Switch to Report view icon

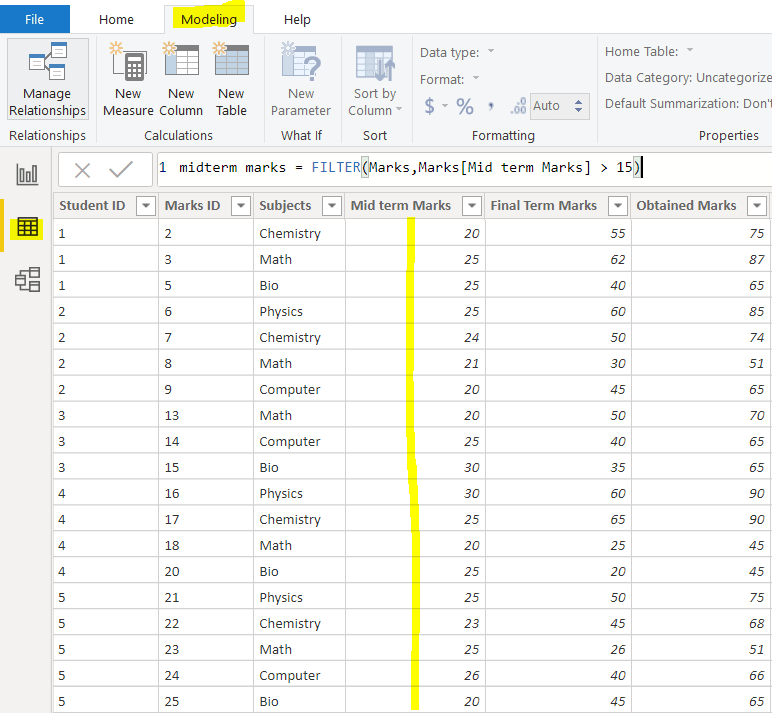pyautogui.click(x=27, y=174)
